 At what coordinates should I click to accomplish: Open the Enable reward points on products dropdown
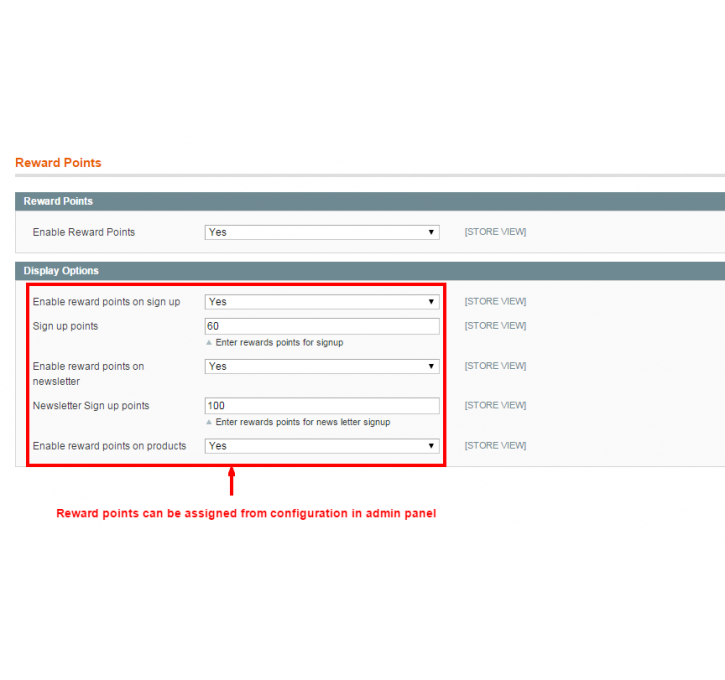(x=322, y=446)
